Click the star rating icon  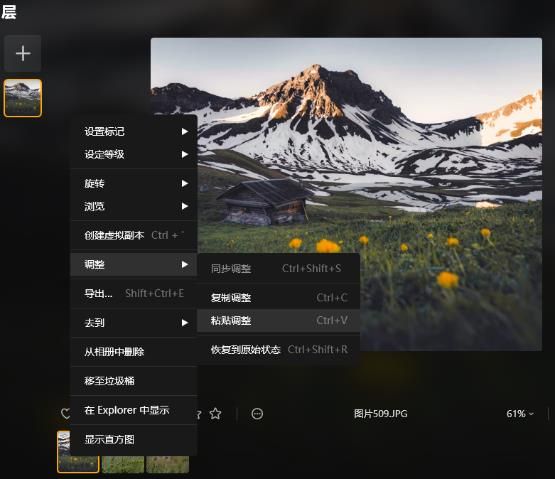216,414
